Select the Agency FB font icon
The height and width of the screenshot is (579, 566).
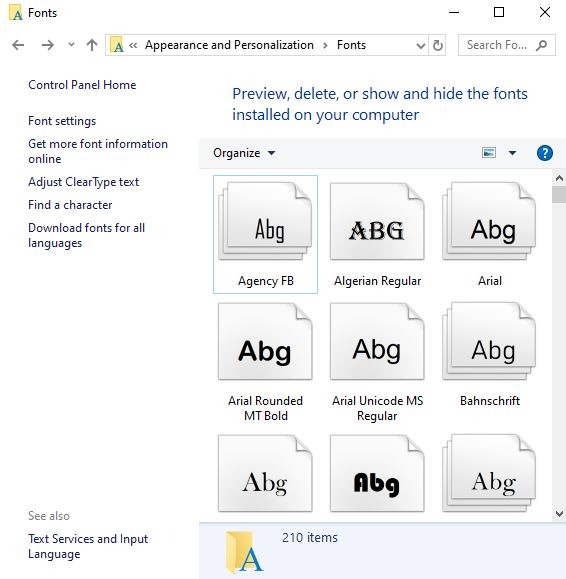click(265, 221)
